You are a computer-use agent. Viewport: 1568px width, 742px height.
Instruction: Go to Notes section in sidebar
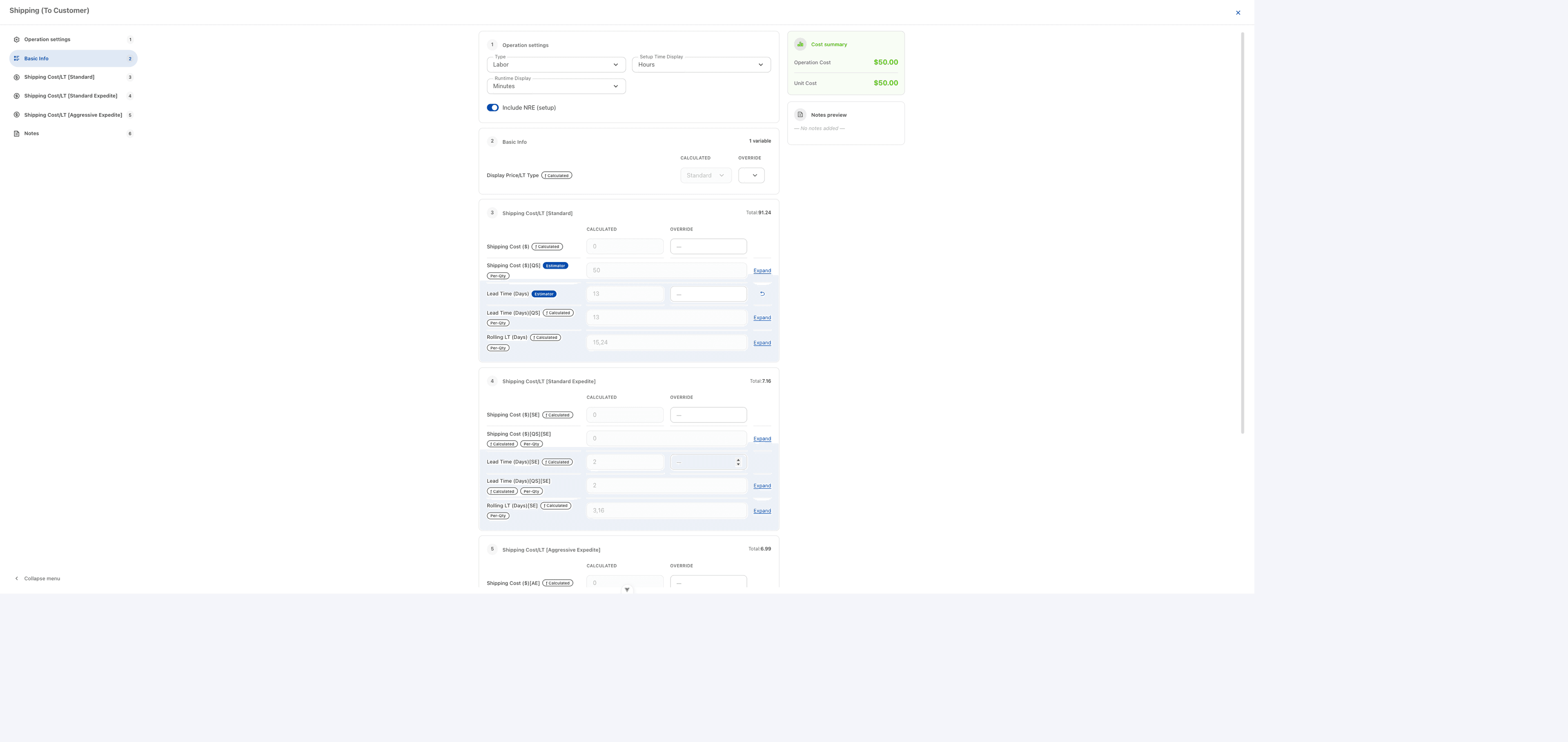pos(73,134)
